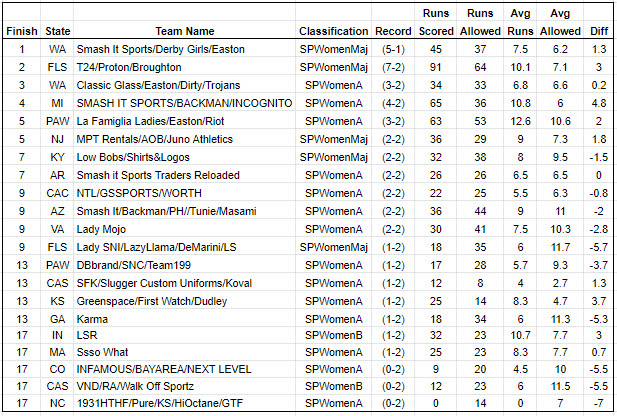Click record '(4-2)' cell

pyautogui.click(x=393, y=103)
